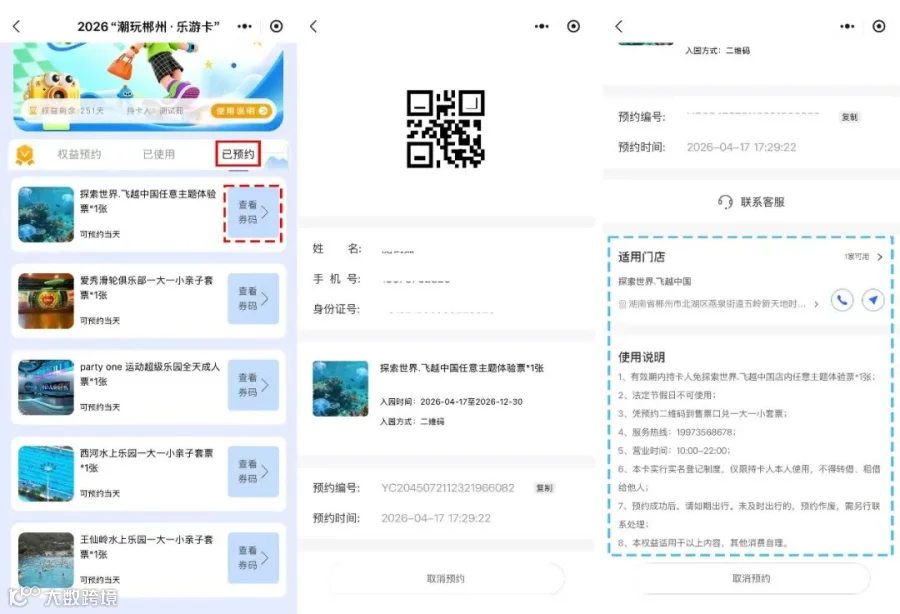Viewport: 900px width, 614px height.
Task: Select 入园时间 2026-04-17至2026-12-30 text
Action: pyautogui.click(x=451, y=402)
